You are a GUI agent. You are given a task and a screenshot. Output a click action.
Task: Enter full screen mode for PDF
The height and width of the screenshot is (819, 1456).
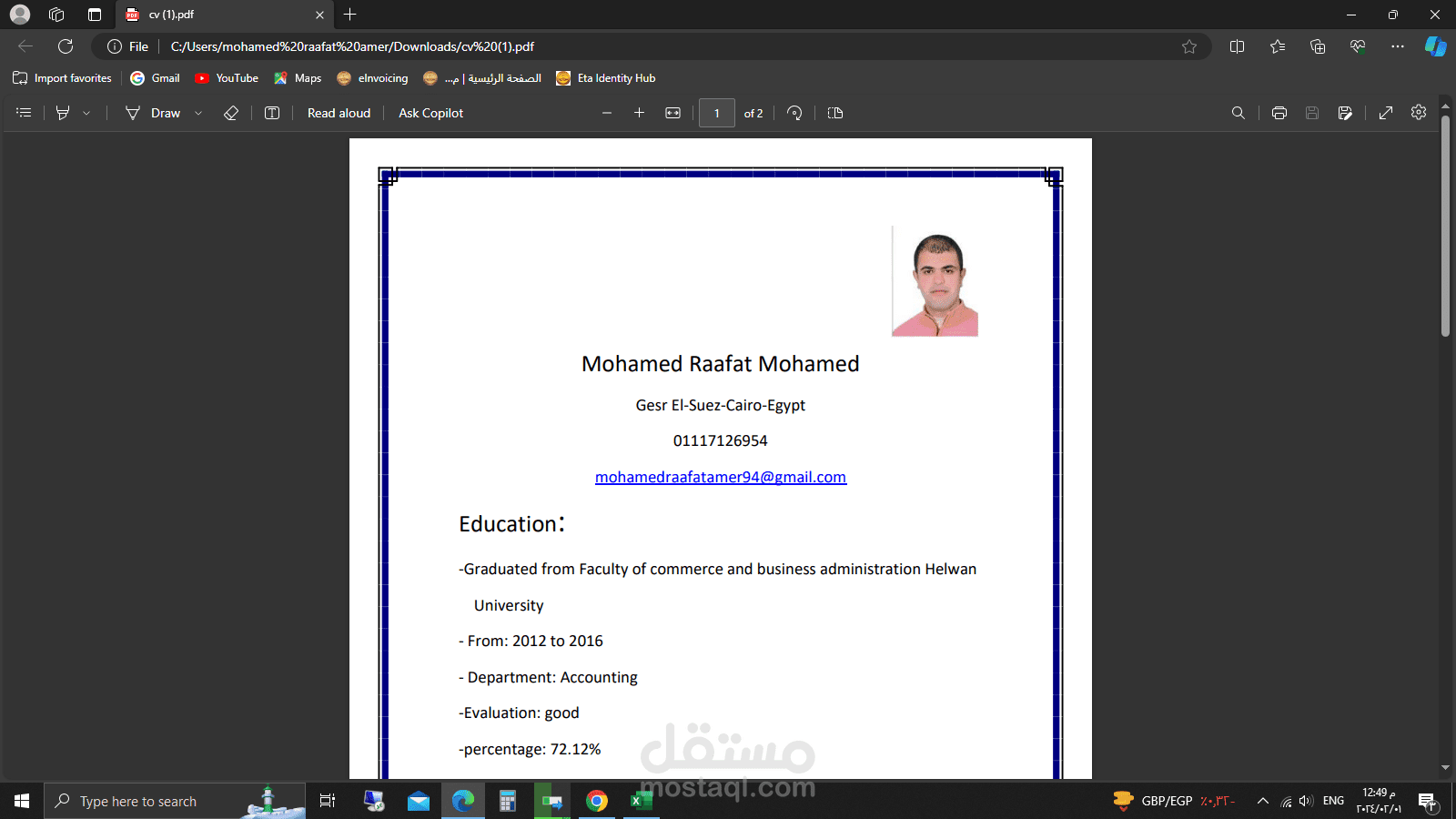point(1386,113)
